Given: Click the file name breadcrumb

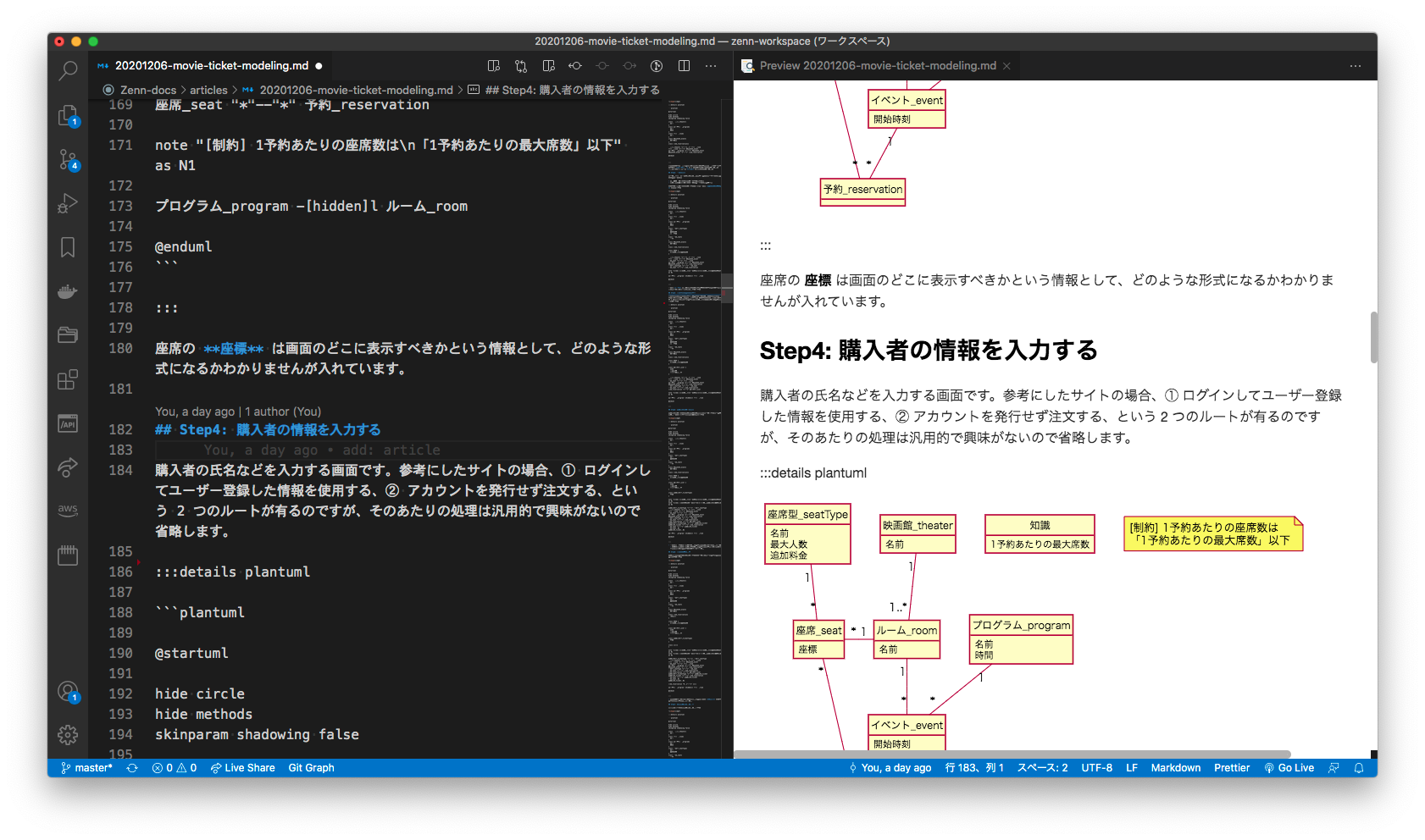Looking at the screenshot, I should [x=356, y=90].
